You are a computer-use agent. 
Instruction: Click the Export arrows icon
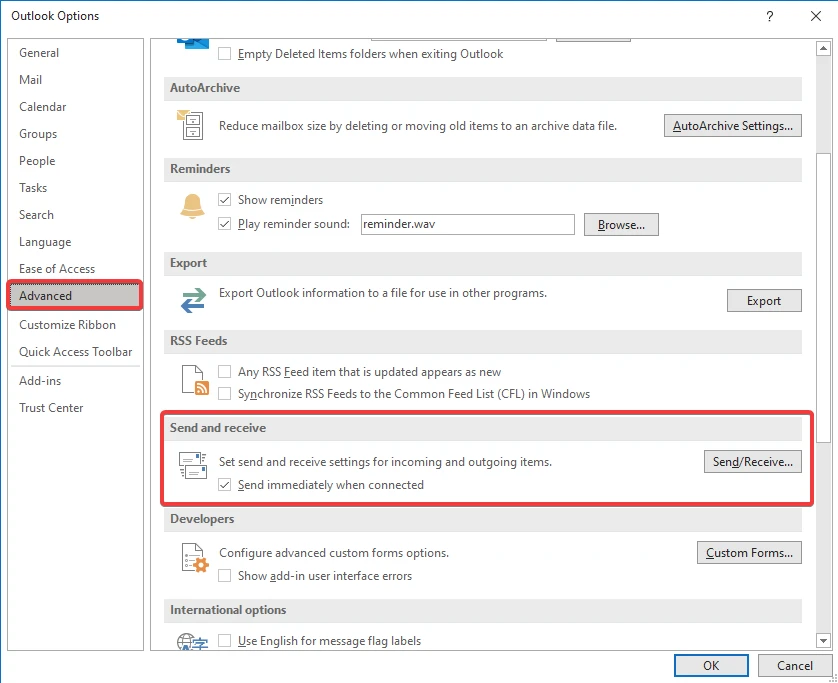[x=193, y=300]
